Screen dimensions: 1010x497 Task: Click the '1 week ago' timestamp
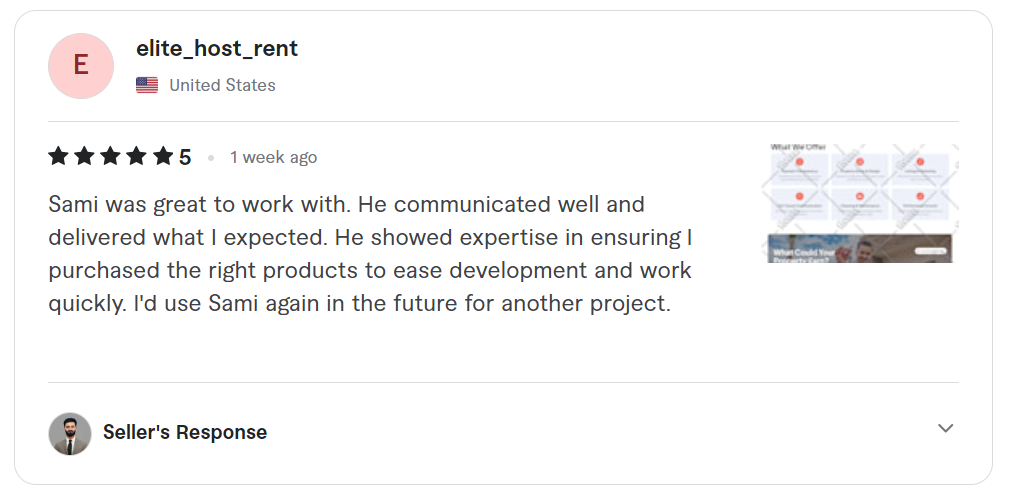coord(273,157)
